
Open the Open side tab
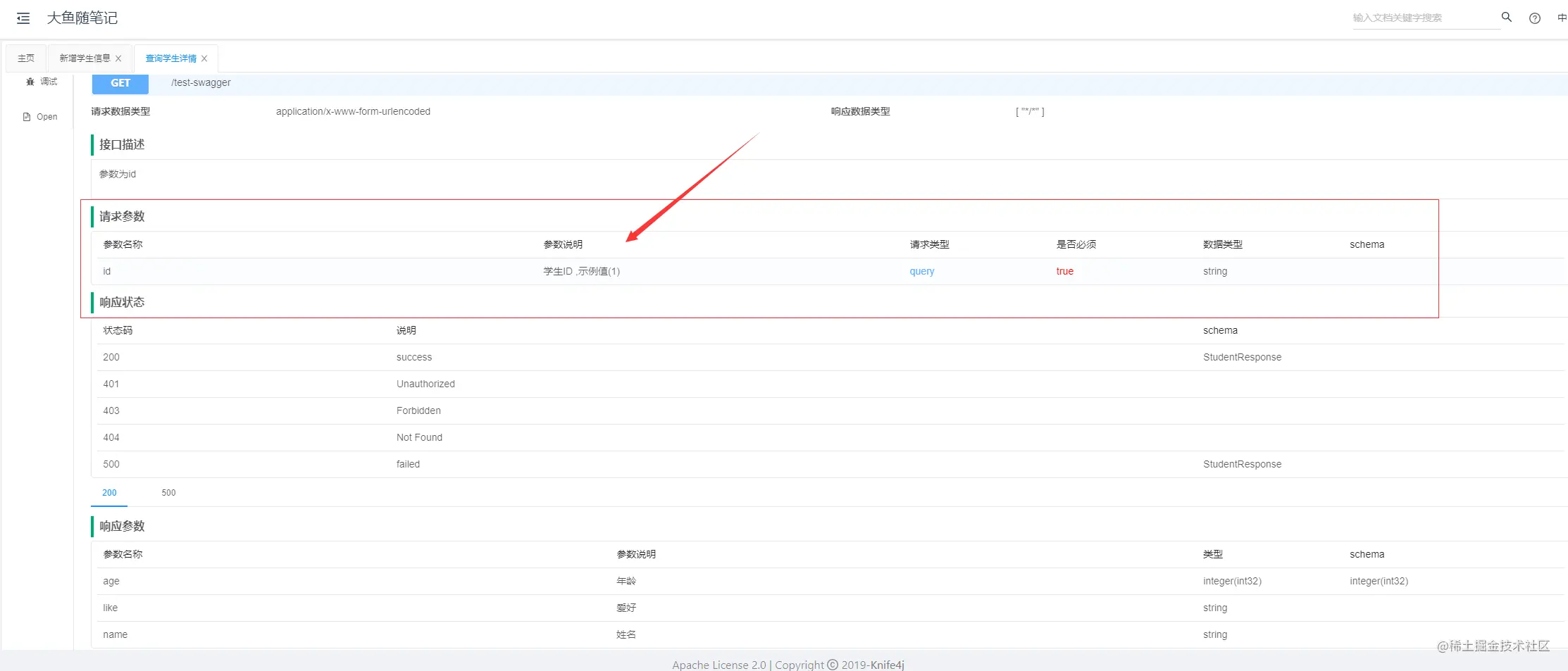[41, 117]
